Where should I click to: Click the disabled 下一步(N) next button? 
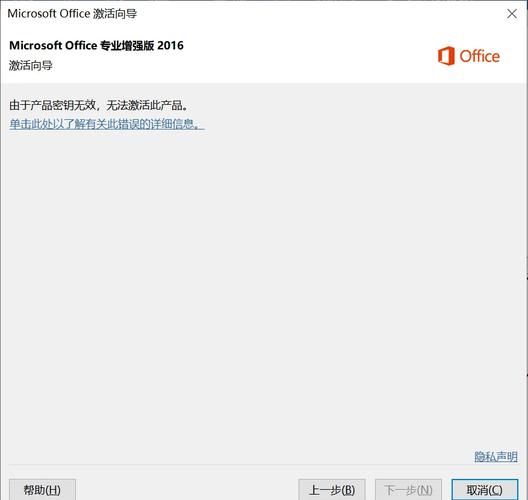(408, 490)
